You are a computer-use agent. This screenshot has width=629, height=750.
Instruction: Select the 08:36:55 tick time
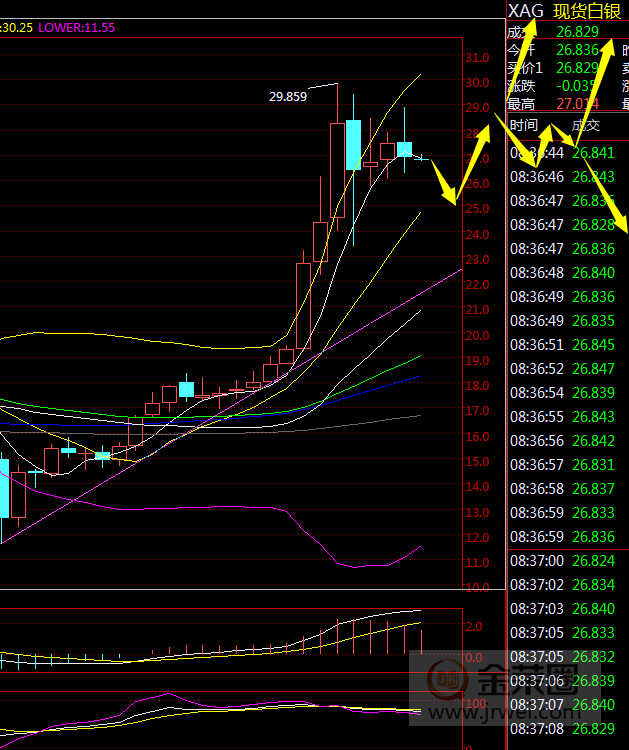click(537, 417)
